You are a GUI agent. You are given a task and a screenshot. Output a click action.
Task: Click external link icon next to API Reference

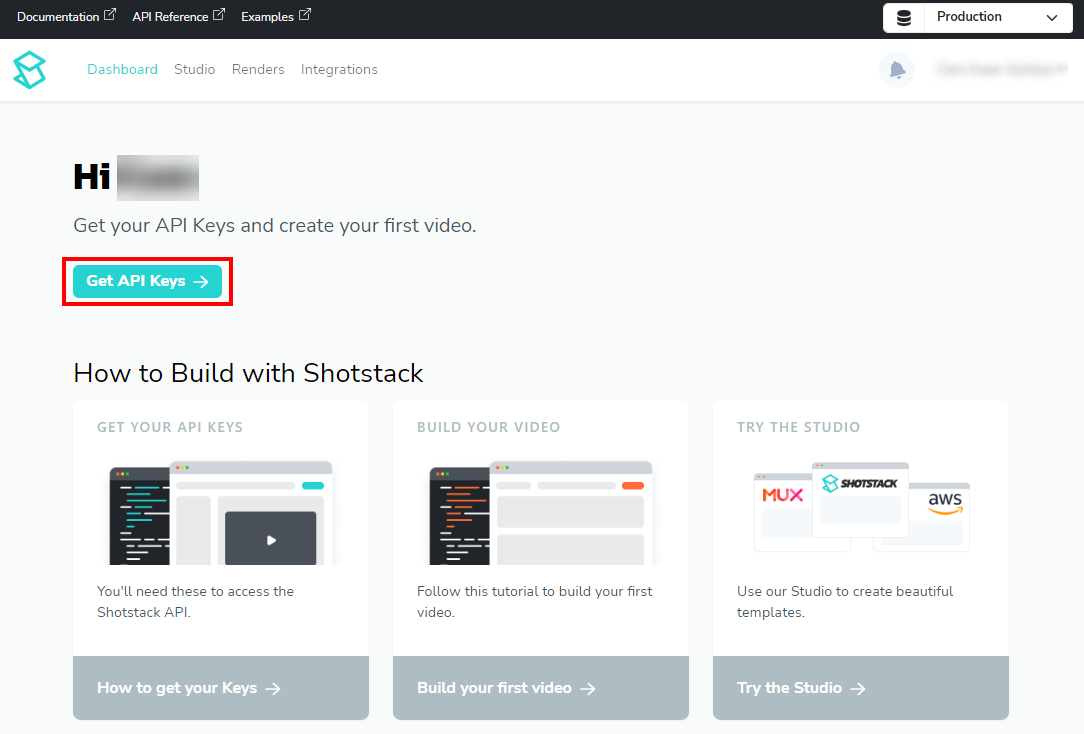pos(219,15)
